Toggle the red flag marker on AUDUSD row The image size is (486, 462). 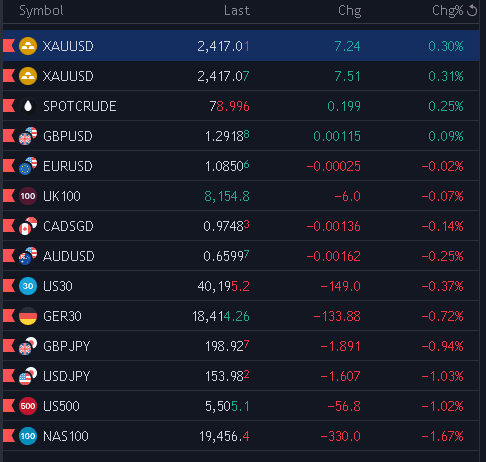[x=9, y=256]
